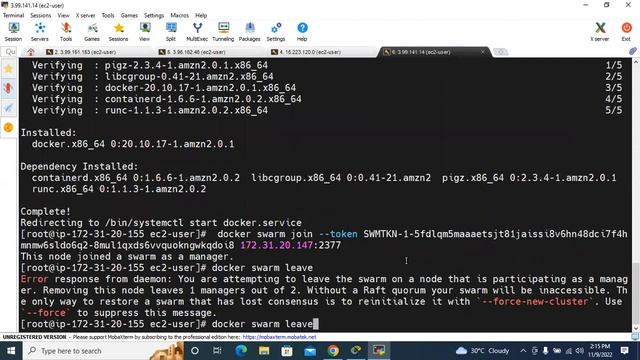This screenshot has height=360, width=640.
Task: Open the 30°C Cloudy weather widget
Action: [x=482, y=351]
